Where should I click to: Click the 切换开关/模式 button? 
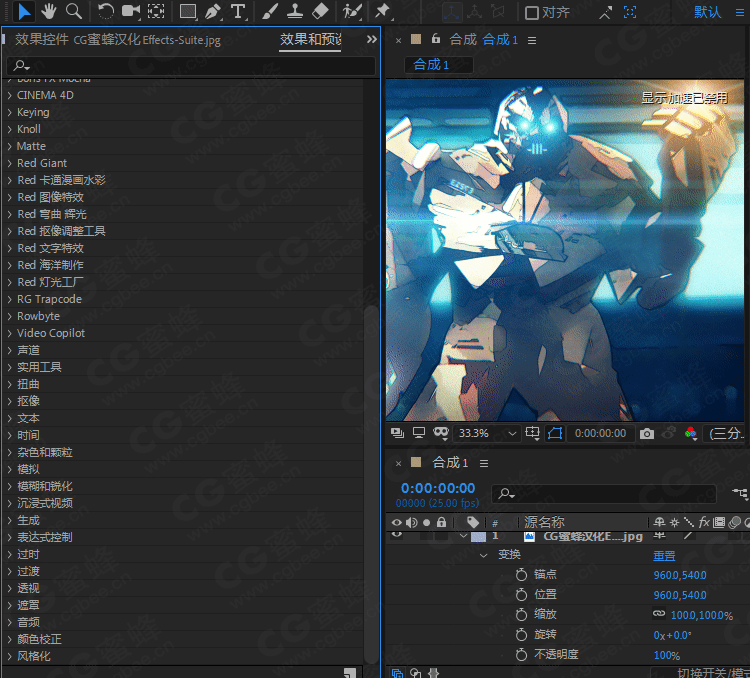(712, 673)
